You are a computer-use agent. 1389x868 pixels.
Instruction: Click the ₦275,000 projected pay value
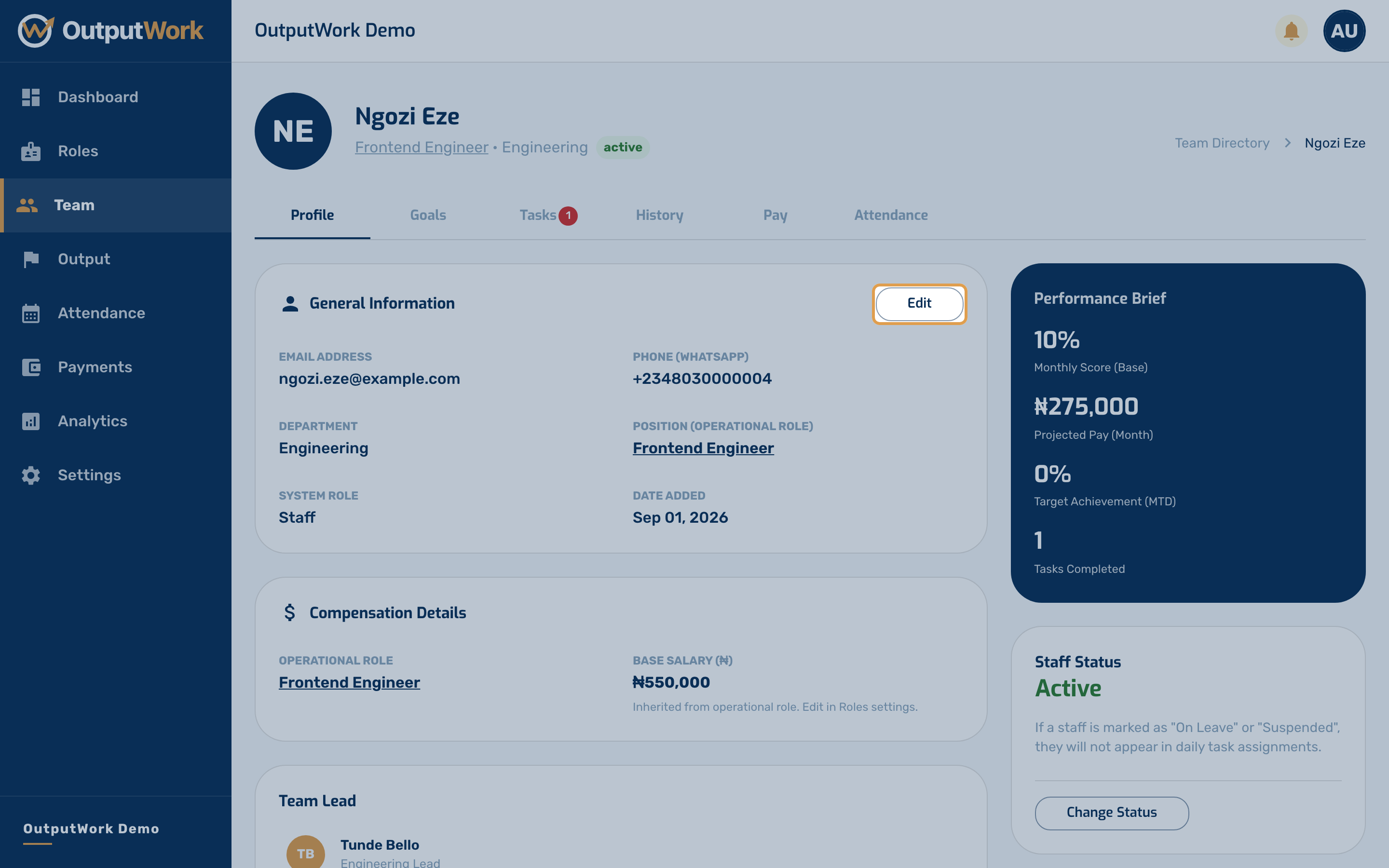pos(1086,407)
